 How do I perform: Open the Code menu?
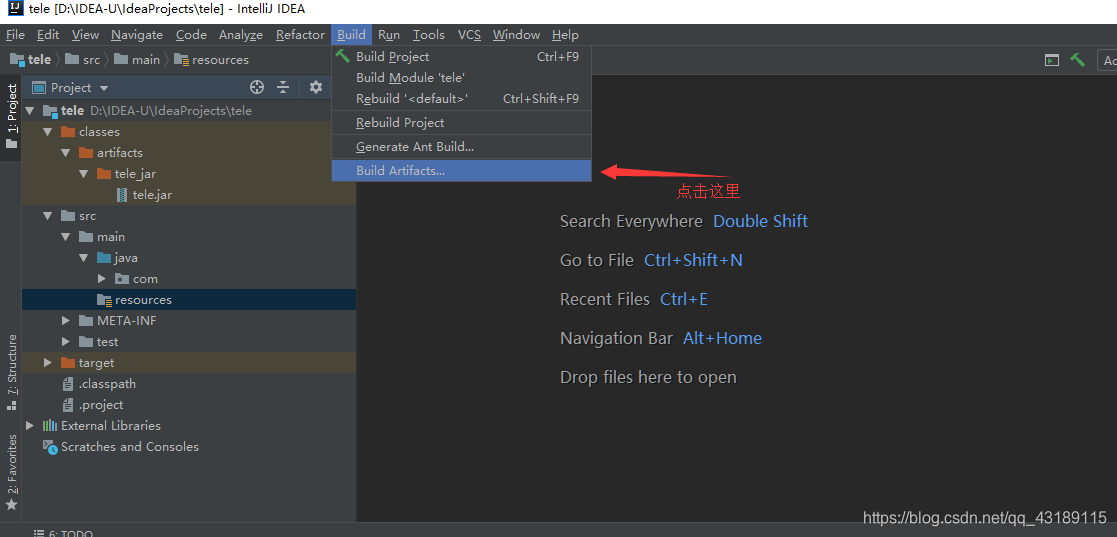coord(191,34)
